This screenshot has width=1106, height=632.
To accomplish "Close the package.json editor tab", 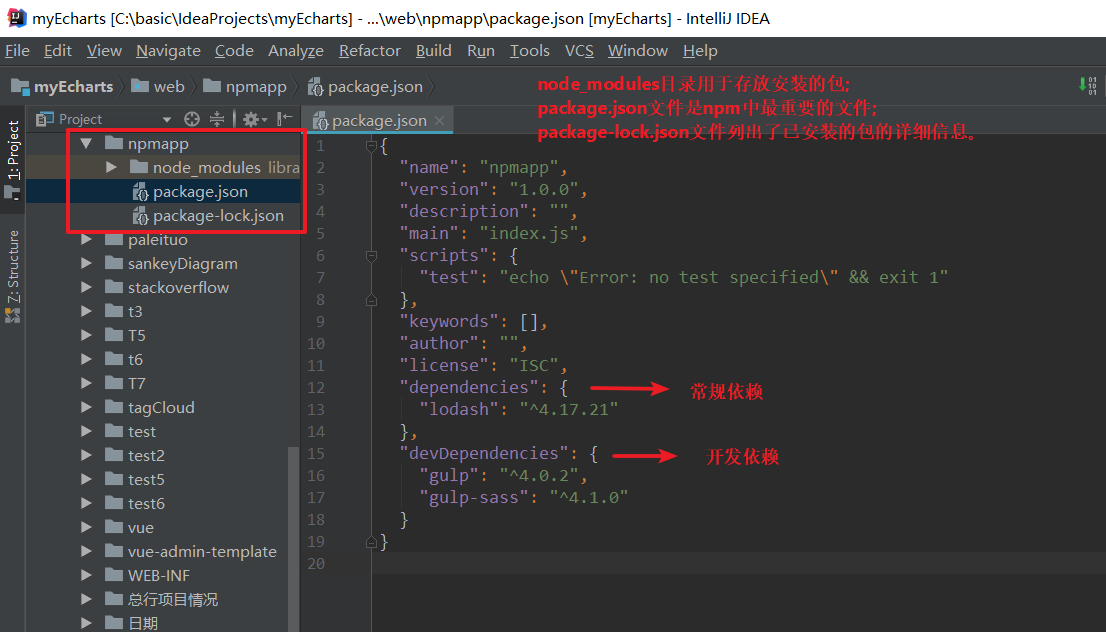I will pos(439,121).
